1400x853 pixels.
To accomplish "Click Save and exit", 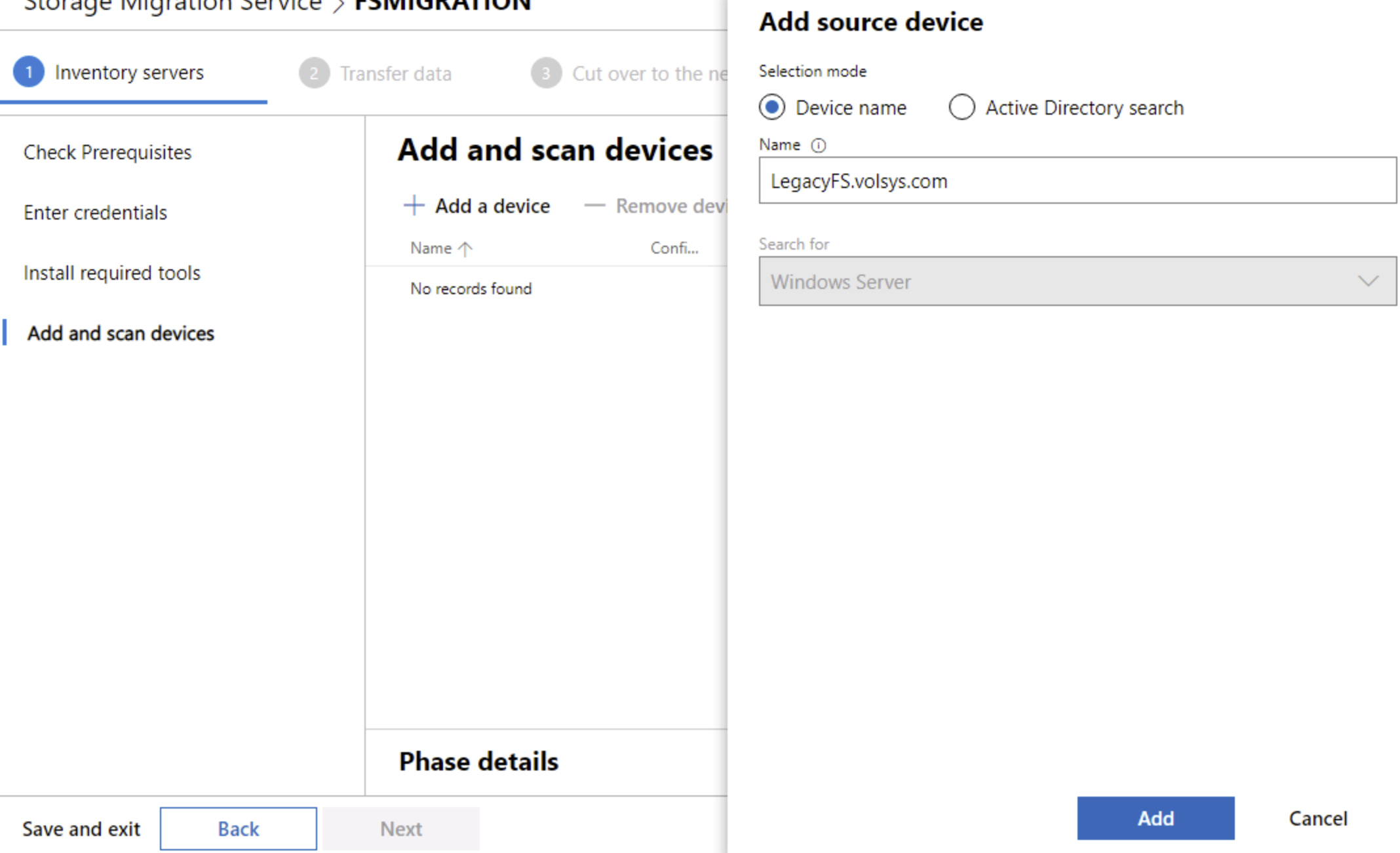I will pos(81,828).
